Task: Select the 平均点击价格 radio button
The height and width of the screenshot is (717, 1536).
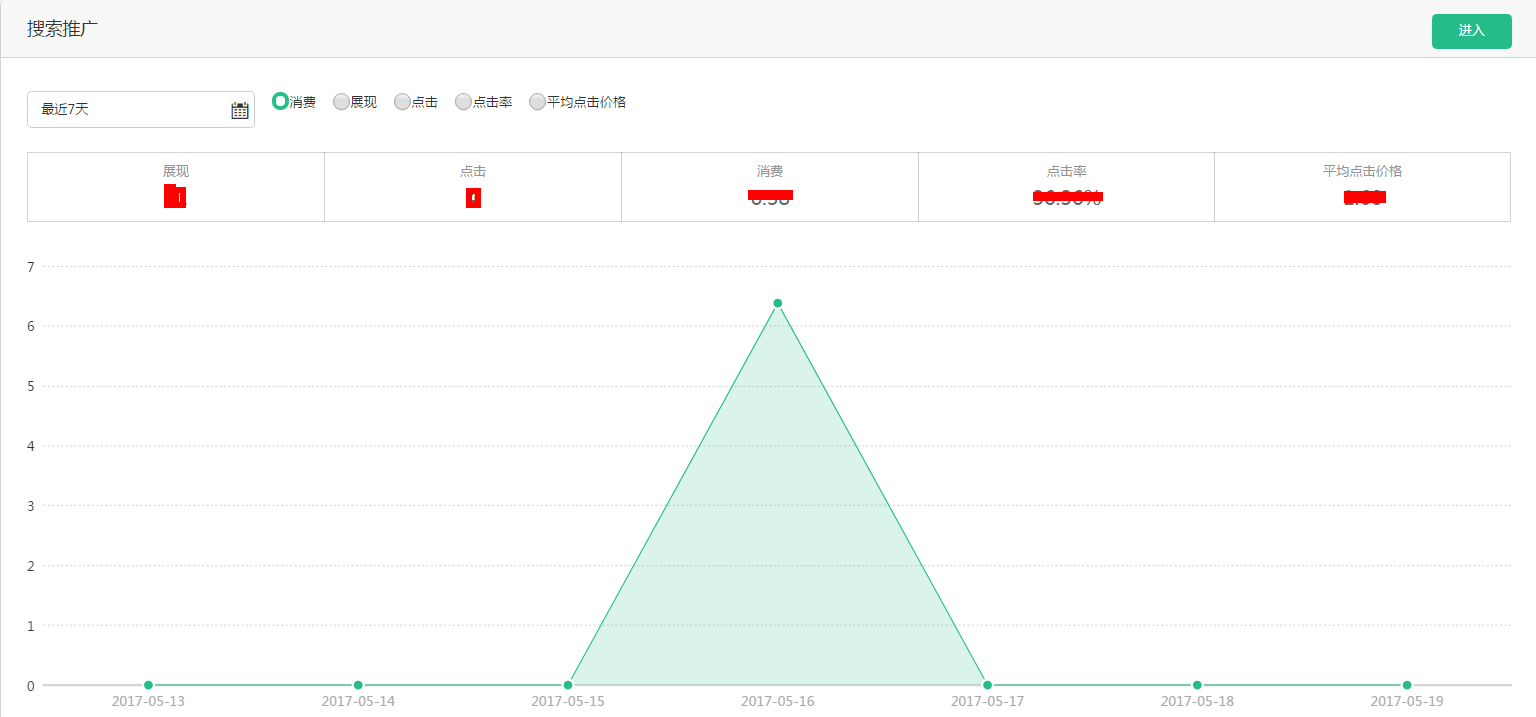Action: pos(537,101)
